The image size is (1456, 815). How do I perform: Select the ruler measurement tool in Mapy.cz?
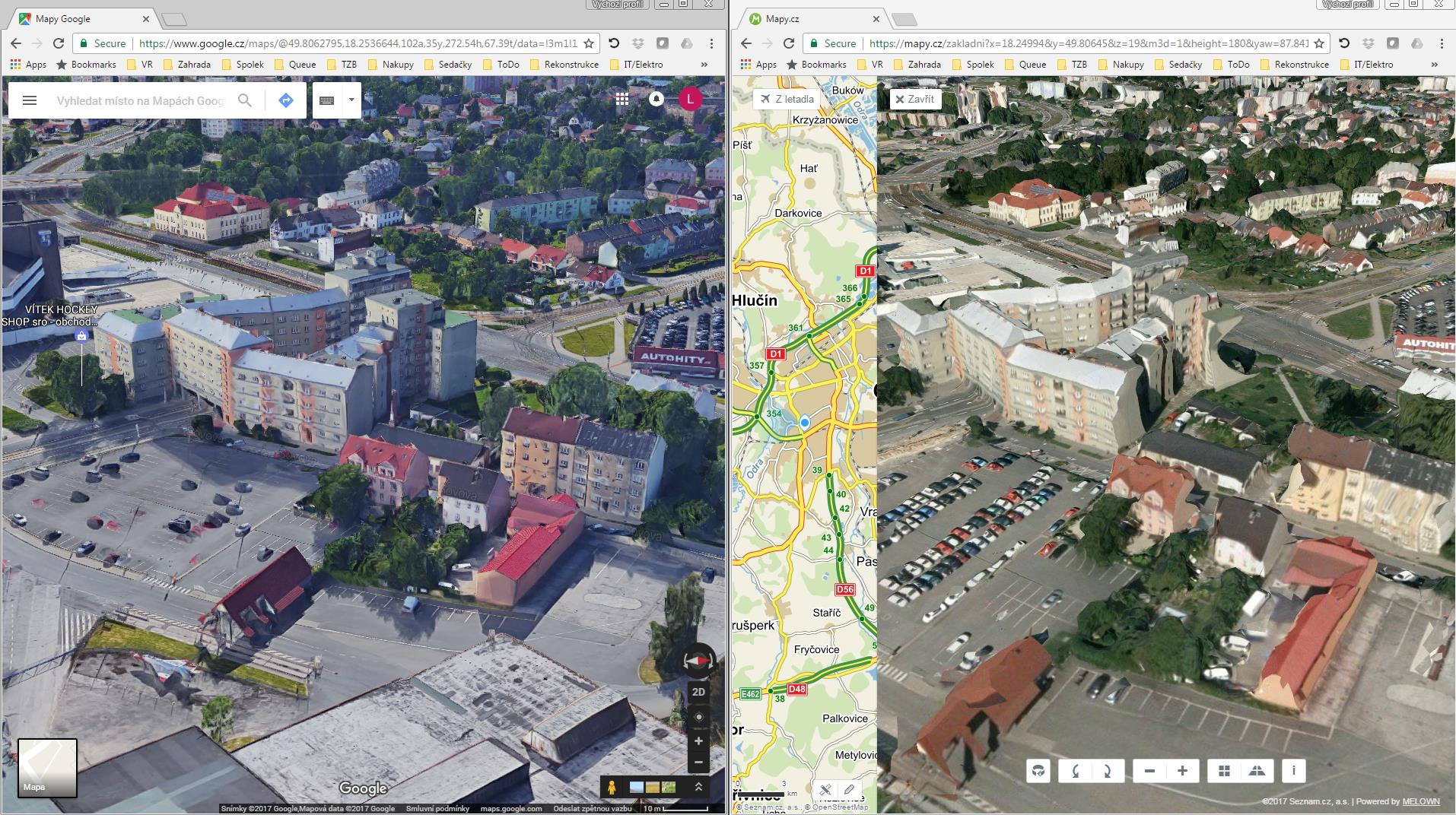825,790
